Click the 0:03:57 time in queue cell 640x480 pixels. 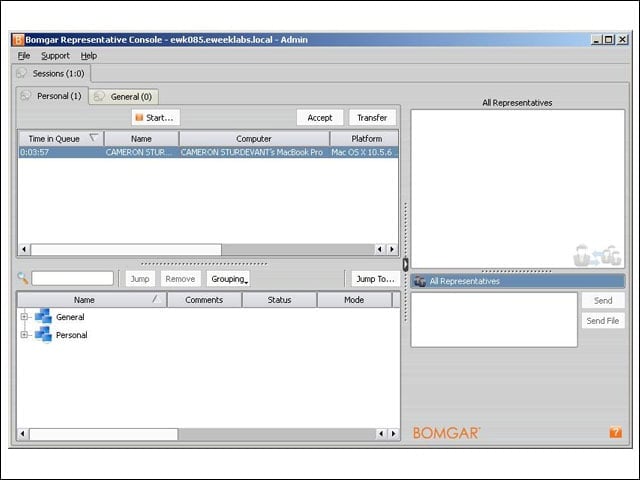click(61, 152)
